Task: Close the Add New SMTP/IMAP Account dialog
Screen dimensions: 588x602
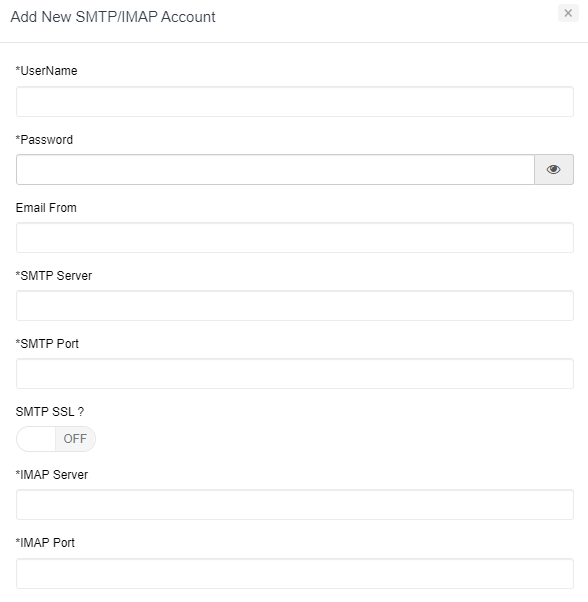Action: pos(568,13)
